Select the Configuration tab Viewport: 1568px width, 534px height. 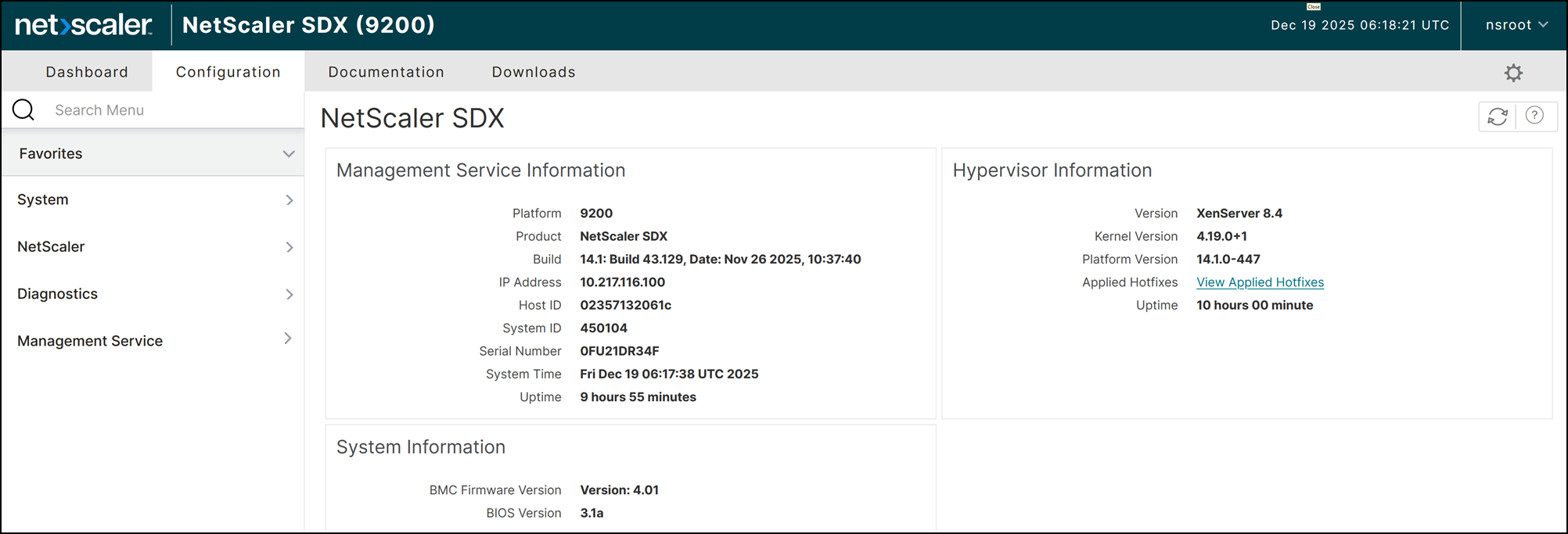coord(228,72)
